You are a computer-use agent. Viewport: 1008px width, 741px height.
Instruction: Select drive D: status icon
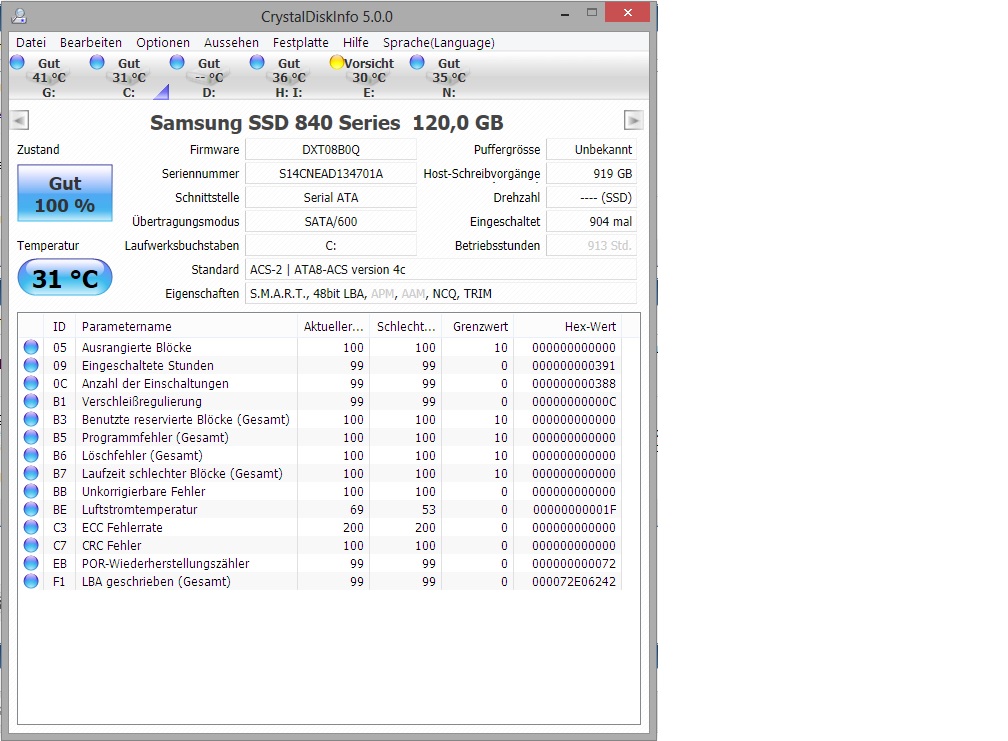pyautogui.click(x=177, y=62)
